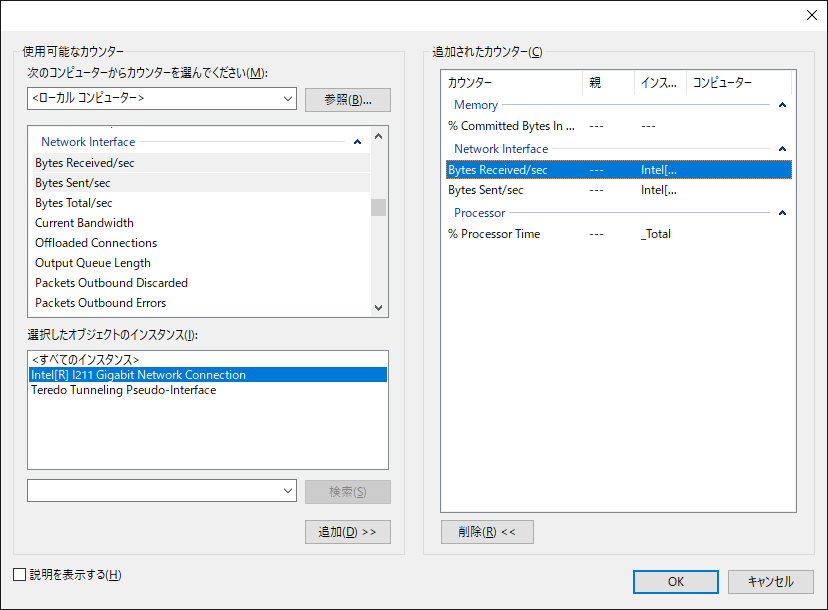Collapse the Network Interface group in available counters
This screenshot has width=828, height=610.
click(357, 142)
